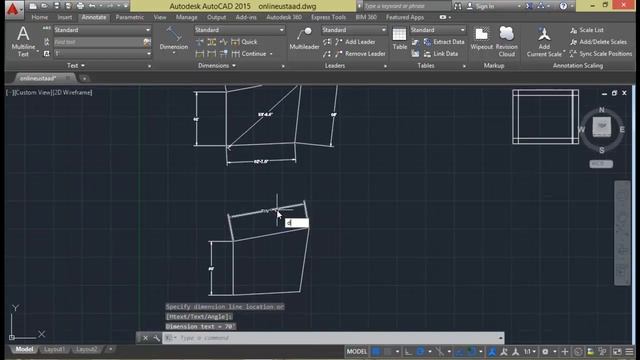Click Remove Leader button
The height and width of the screenshot is (360, 640).
click(360, 53)
